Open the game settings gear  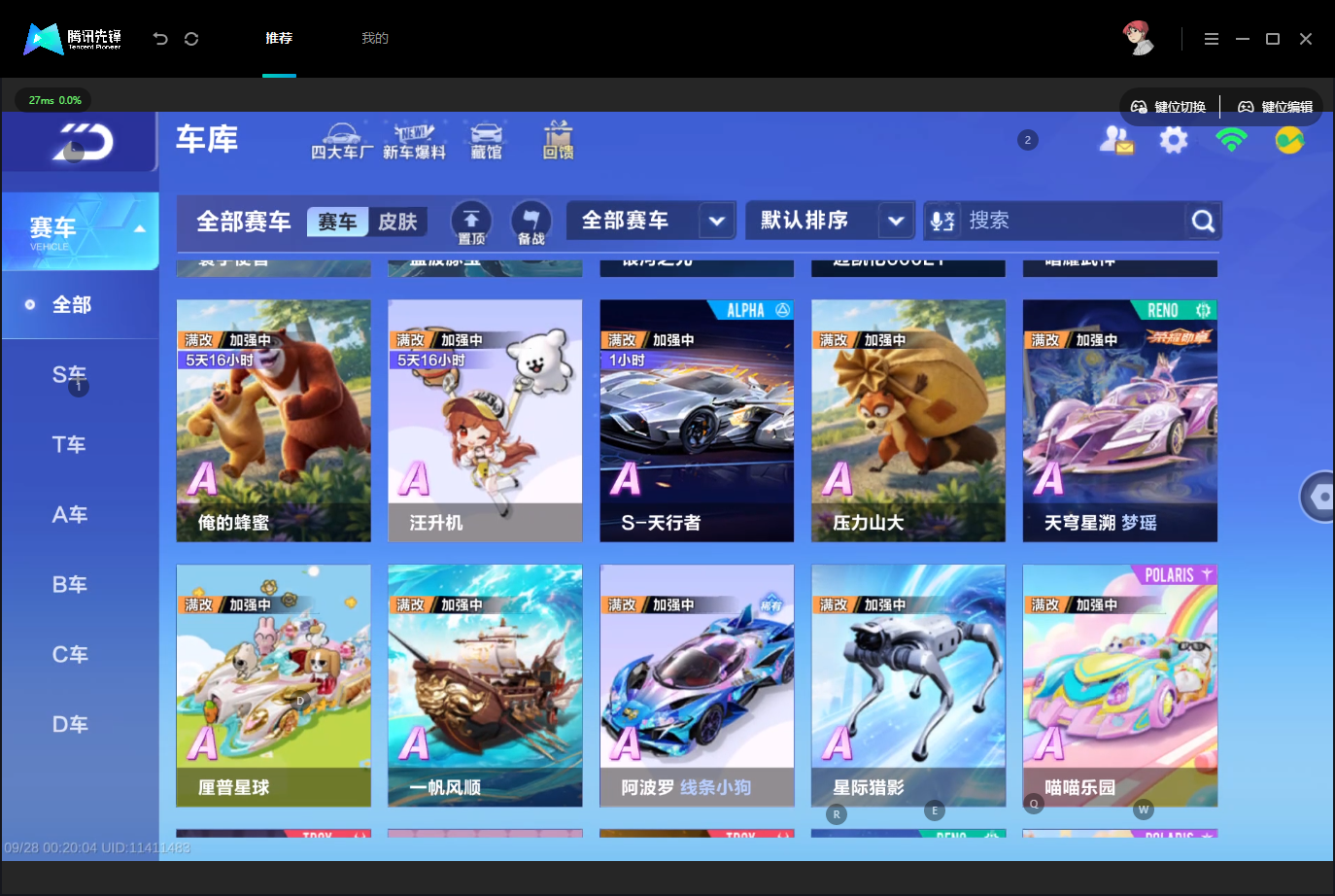point(1174,141)
